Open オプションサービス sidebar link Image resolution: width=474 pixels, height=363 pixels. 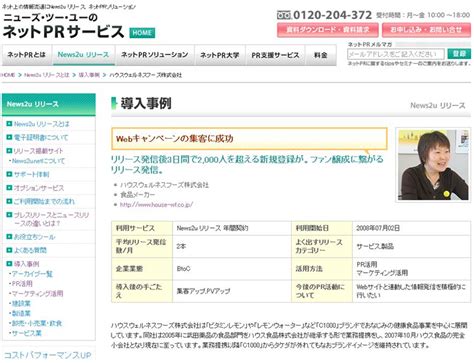click(39, 188)
